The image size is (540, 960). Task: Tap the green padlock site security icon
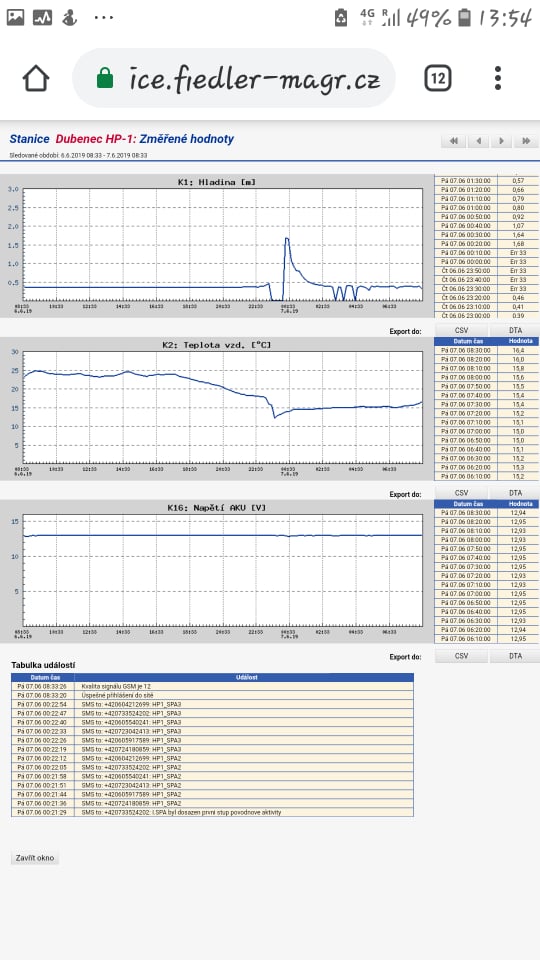tap(105, 78)
